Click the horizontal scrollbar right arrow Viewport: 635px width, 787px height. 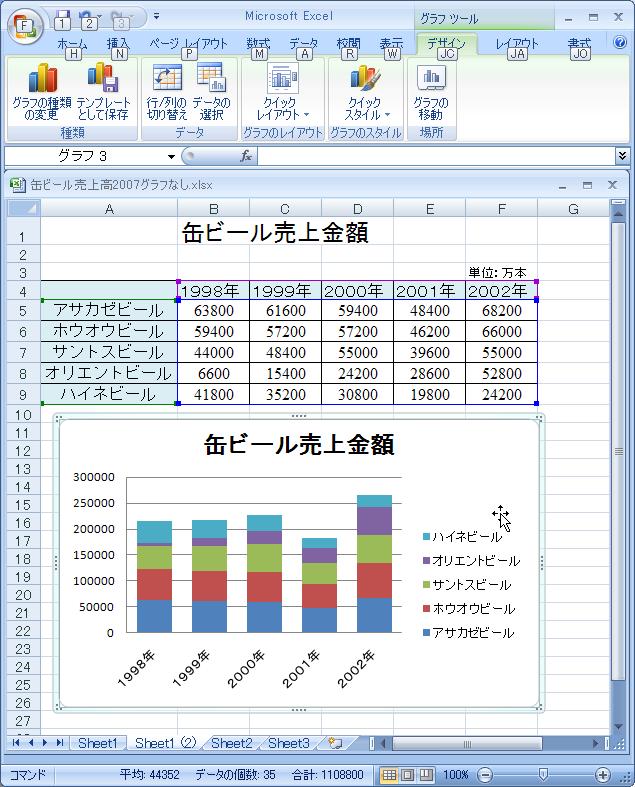click(596, 743)
